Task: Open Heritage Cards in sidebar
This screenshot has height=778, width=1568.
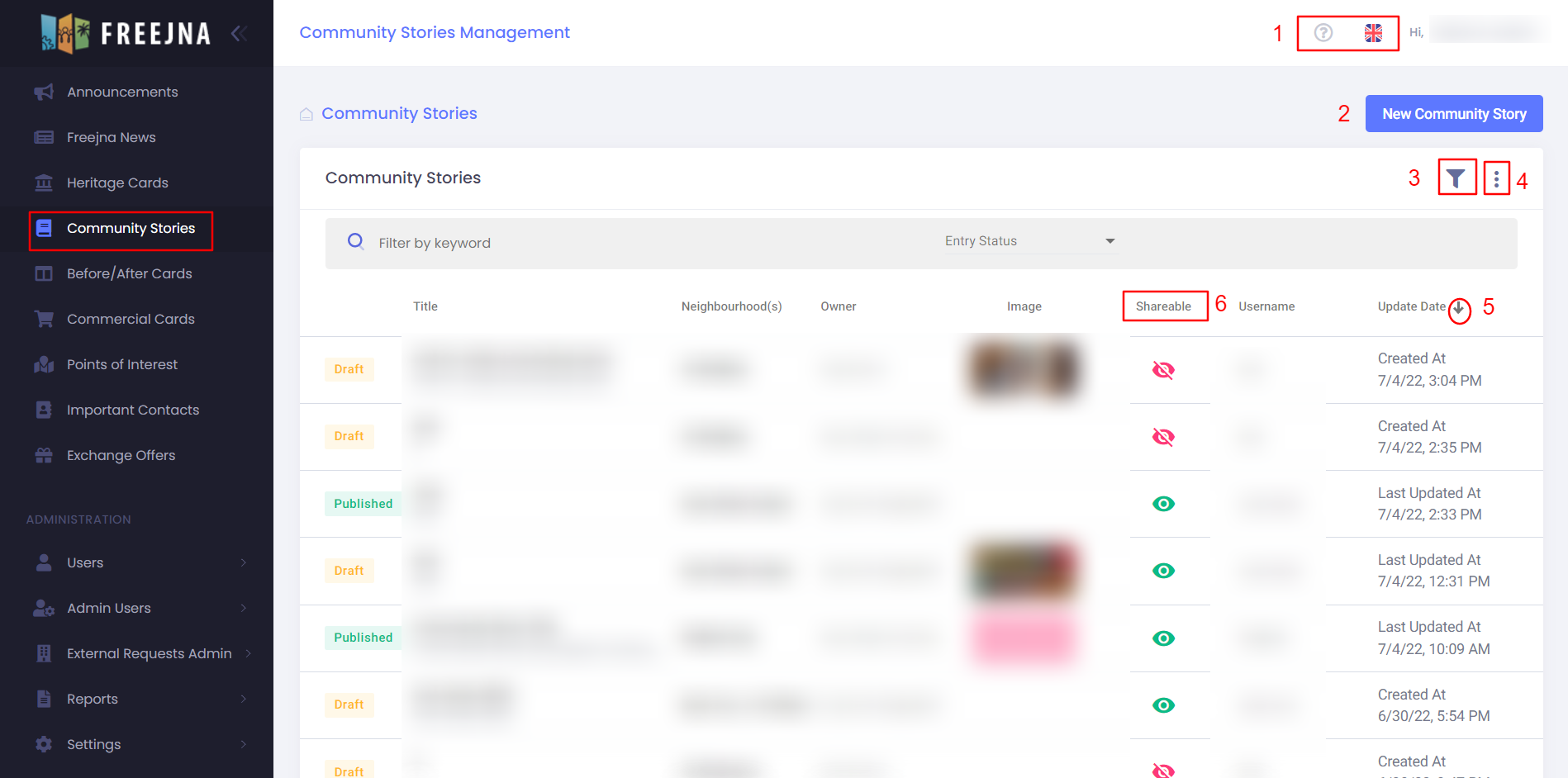Action: 117,183
